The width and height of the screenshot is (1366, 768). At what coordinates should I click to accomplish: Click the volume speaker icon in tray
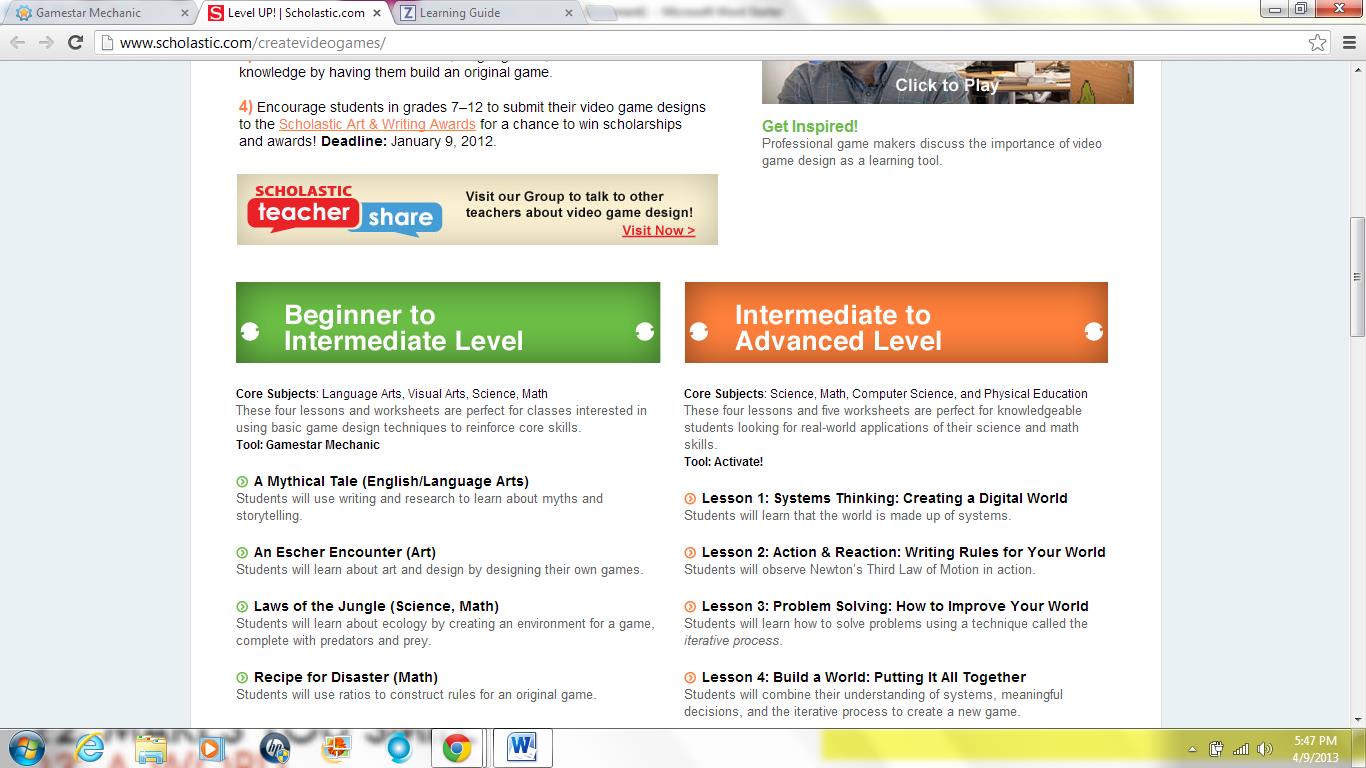[x=1265, y=749]
